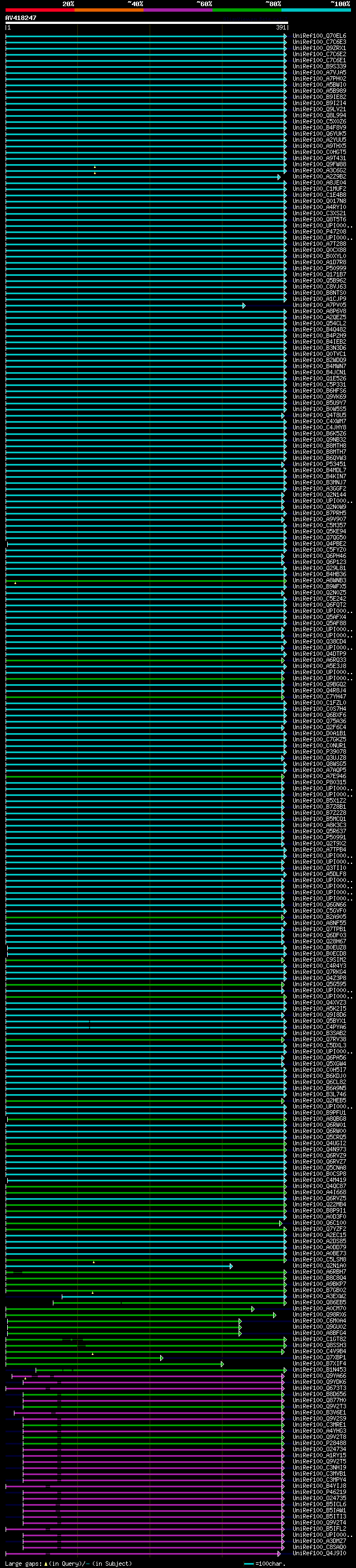Select hit label UniRef100_A2Z9B2

point(319,176)
